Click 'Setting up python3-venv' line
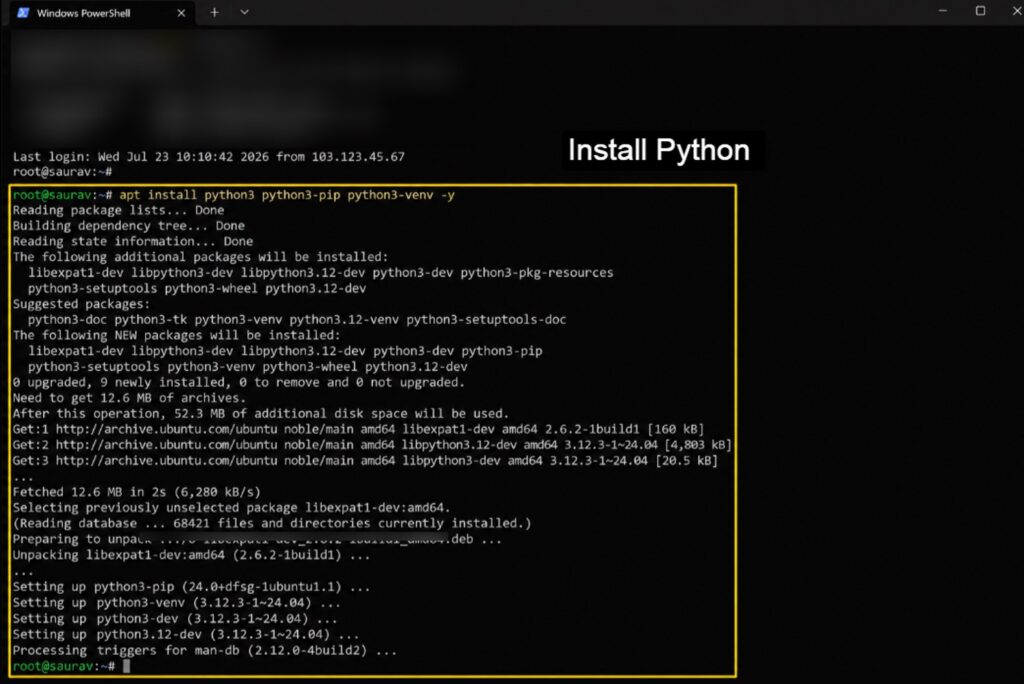Screen dimensions: 1024x684 pos(176,603)
